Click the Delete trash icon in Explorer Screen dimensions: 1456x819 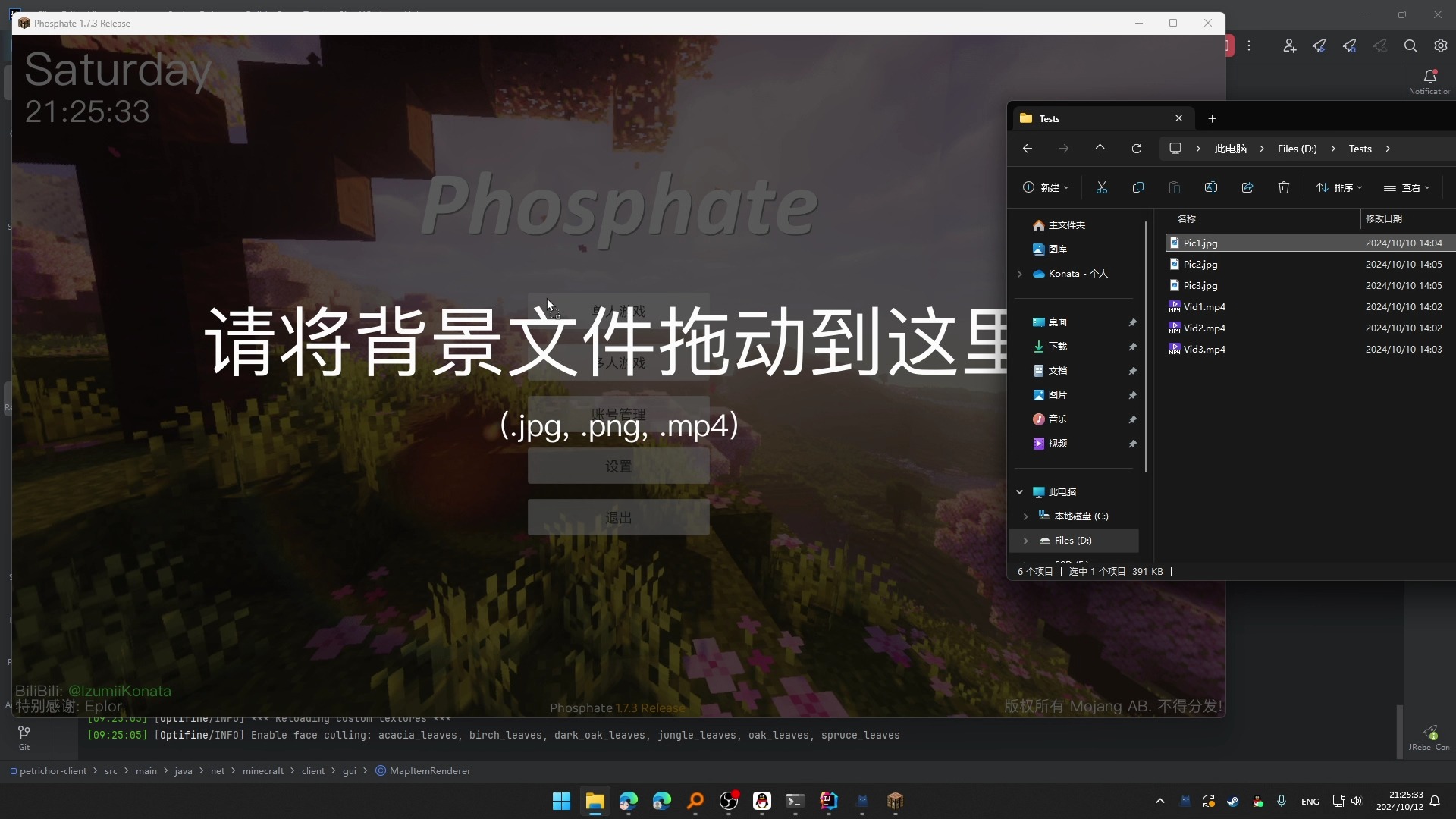[x=1284, y=187]
